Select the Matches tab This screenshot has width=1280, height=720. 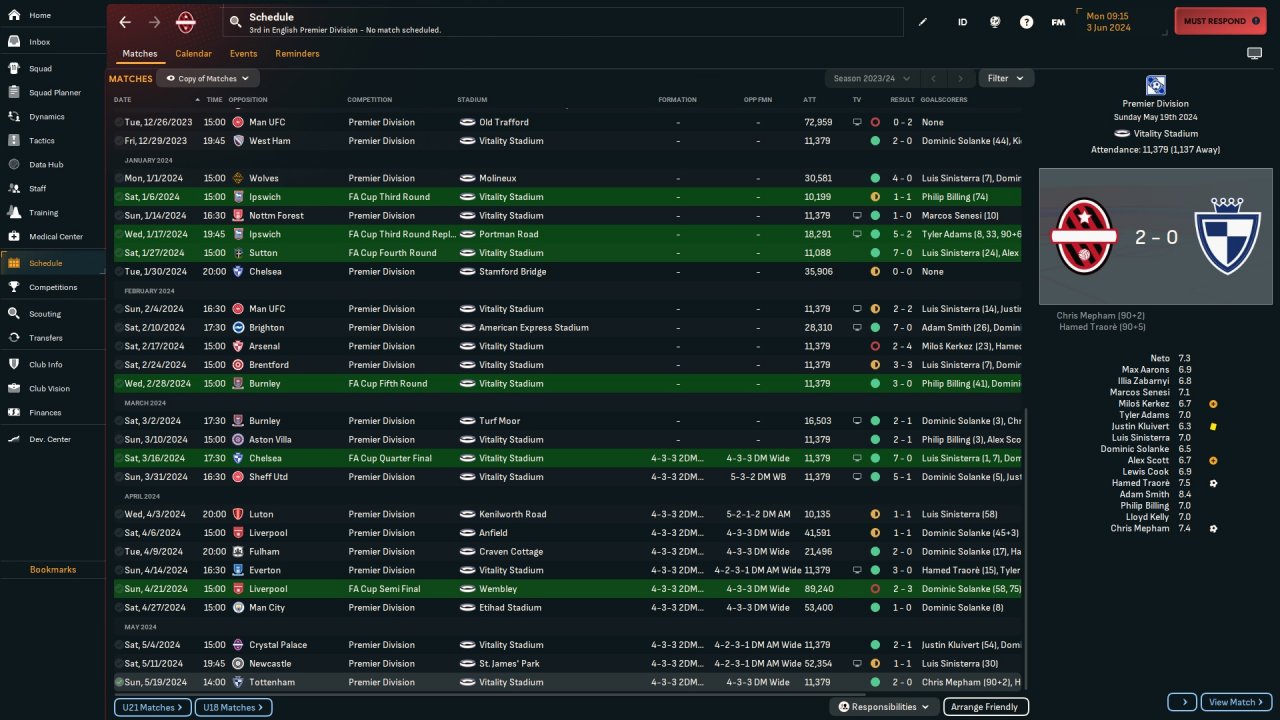coord(140,53)
